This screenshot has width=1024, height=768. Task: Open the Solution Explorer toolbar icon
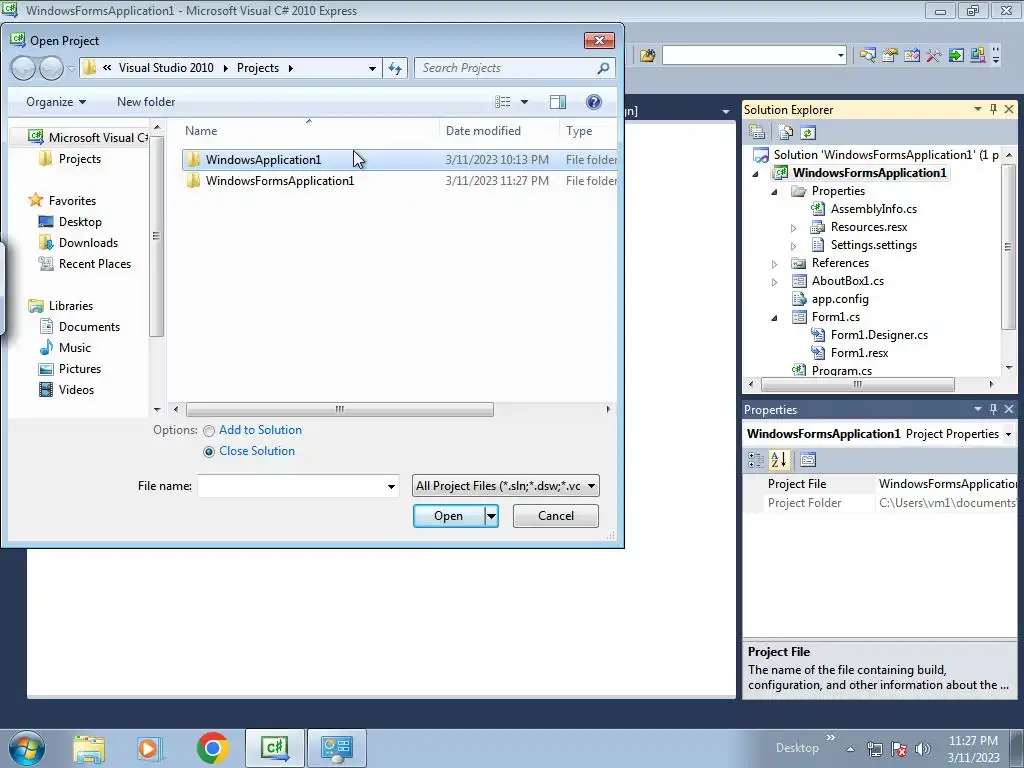868,56
